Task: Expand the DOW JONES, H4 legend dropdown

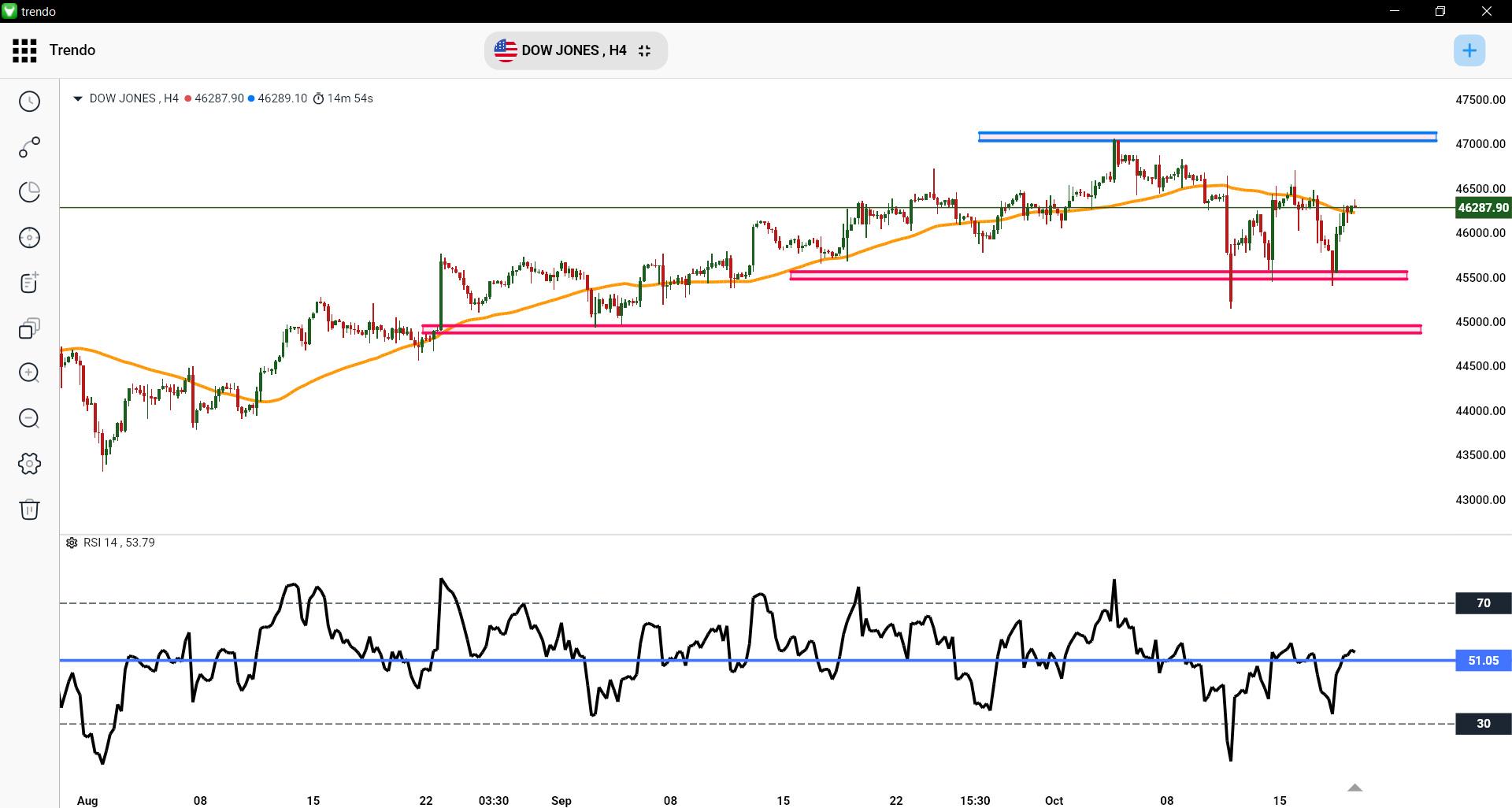Action: pos(77,98)
